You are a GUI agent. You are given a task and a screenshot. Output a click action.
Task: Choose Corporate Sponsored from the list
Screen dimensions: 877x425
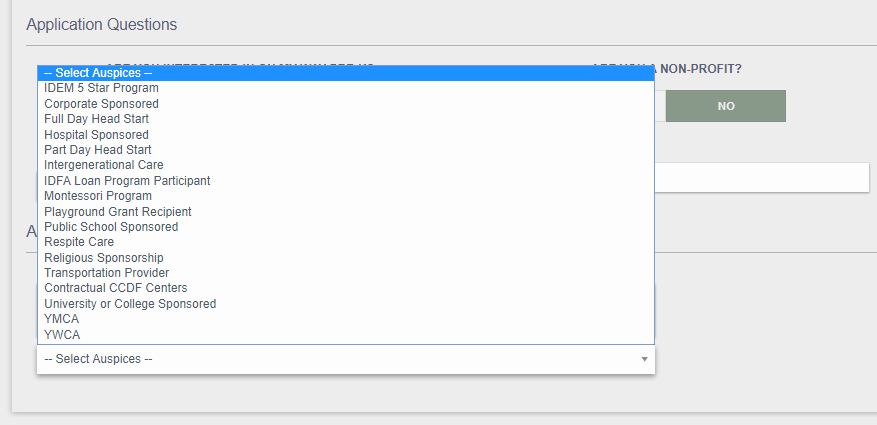(101, 104)
